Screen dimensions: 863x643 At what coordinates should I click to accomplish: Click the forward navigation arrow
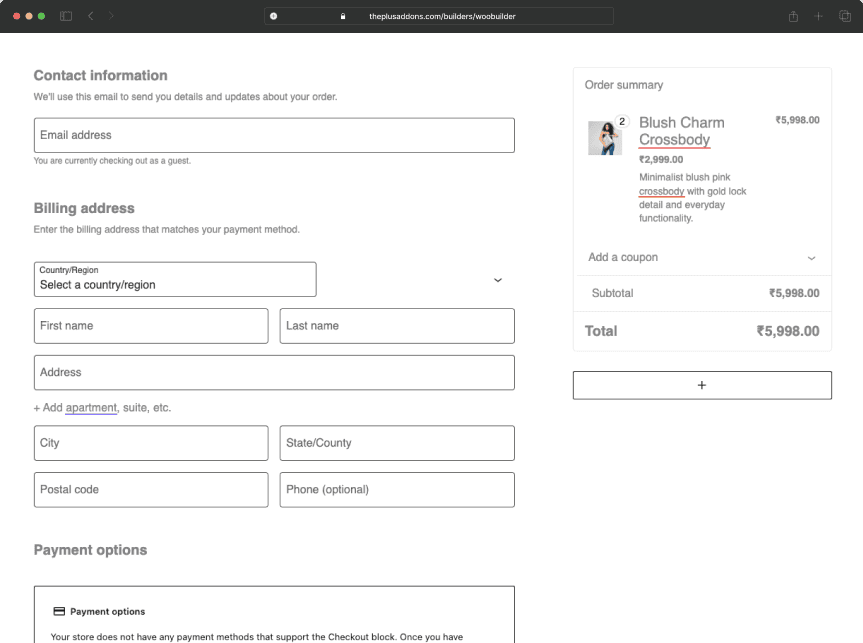110,16
